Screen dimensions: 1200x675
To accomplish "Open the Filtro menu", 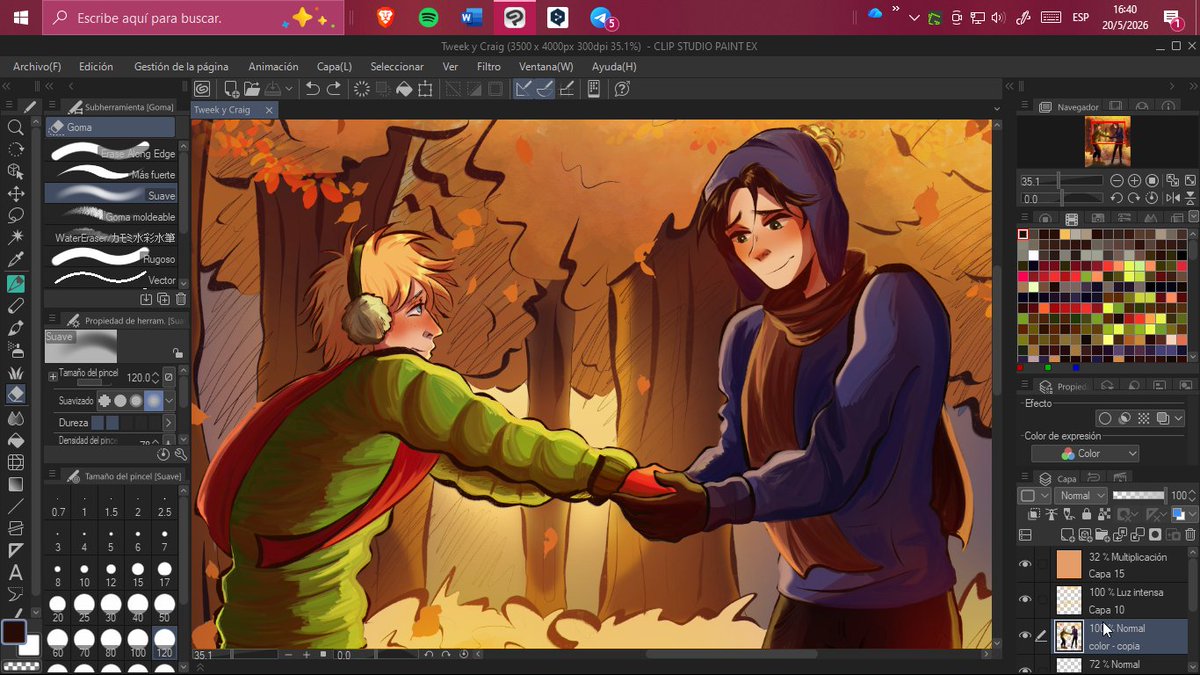I will [489, 67].
